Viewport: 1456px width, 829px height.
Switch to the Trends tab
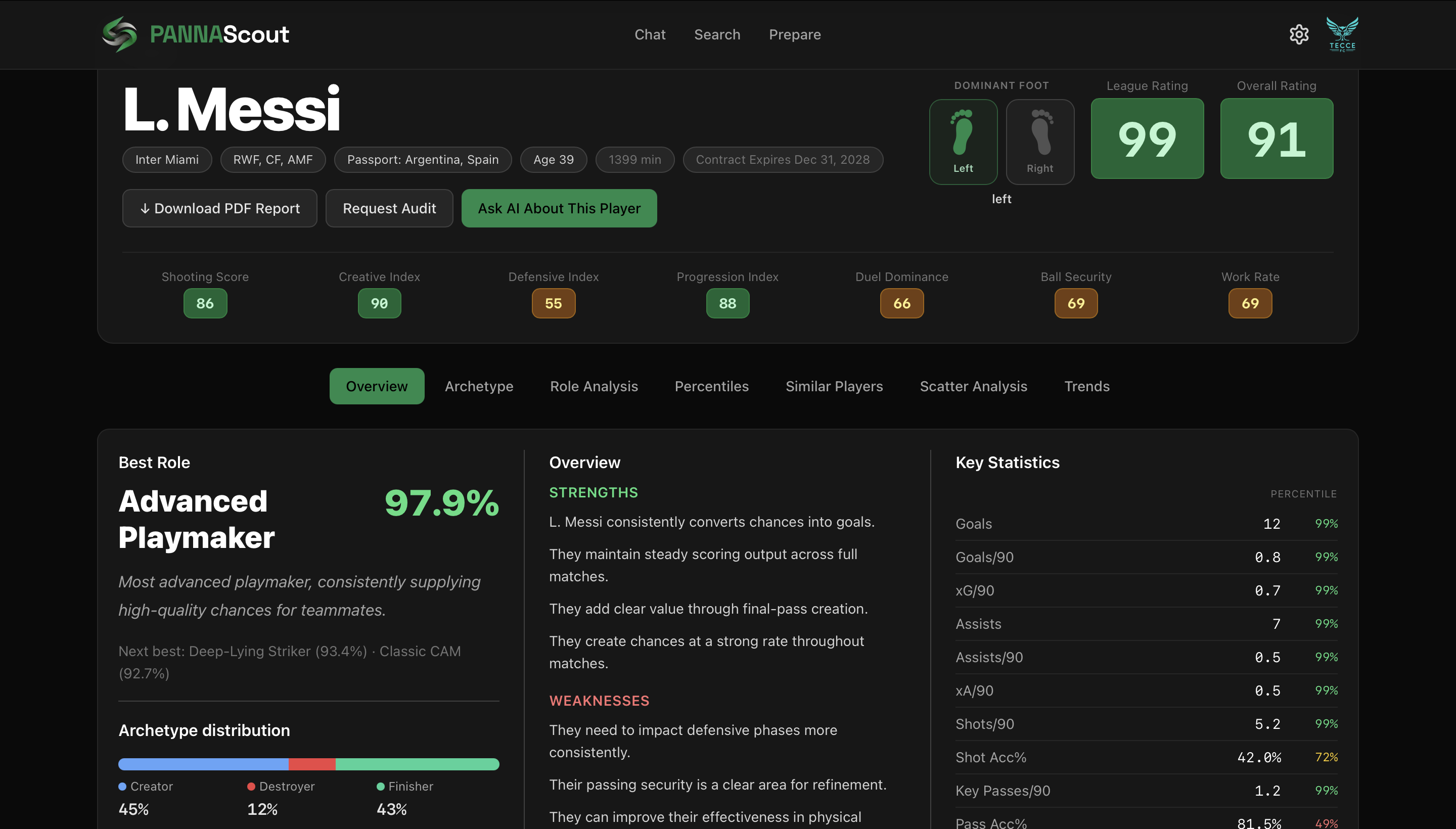point(1086,386)
